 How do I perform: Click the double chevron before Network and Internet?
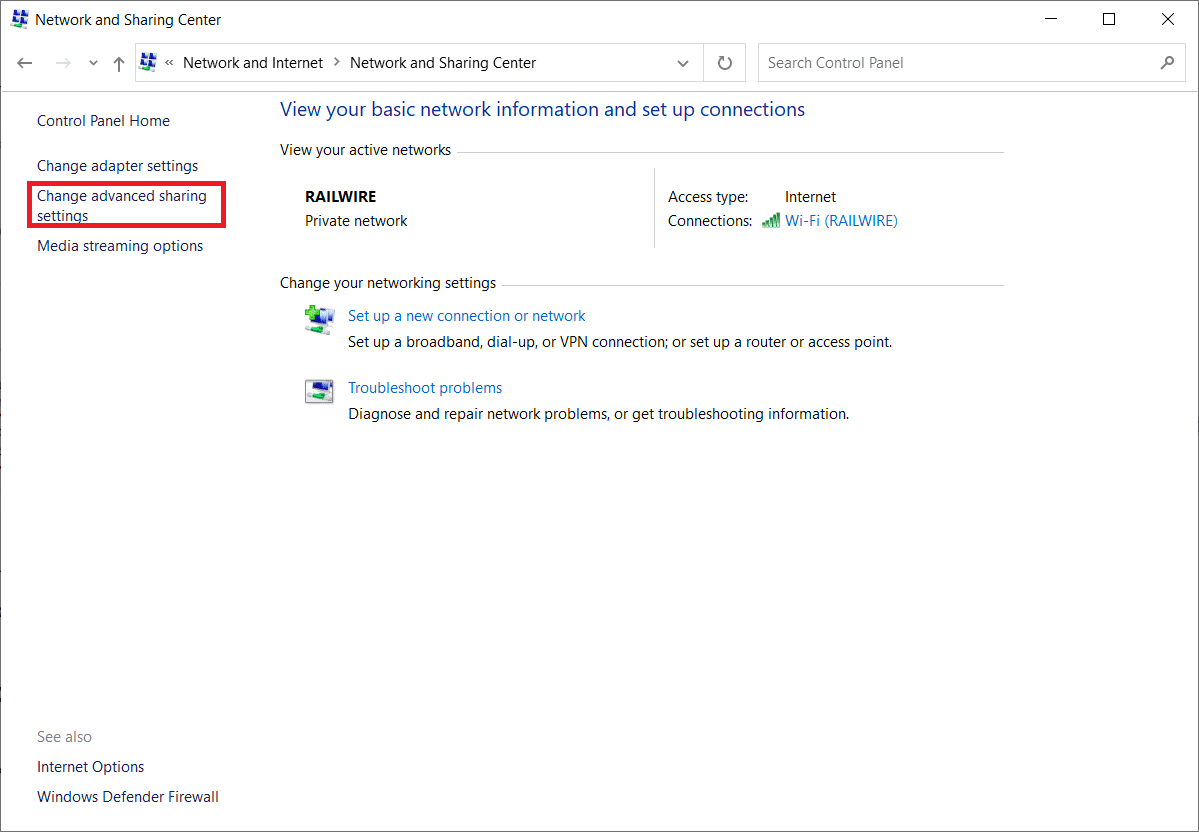point(169,63)
